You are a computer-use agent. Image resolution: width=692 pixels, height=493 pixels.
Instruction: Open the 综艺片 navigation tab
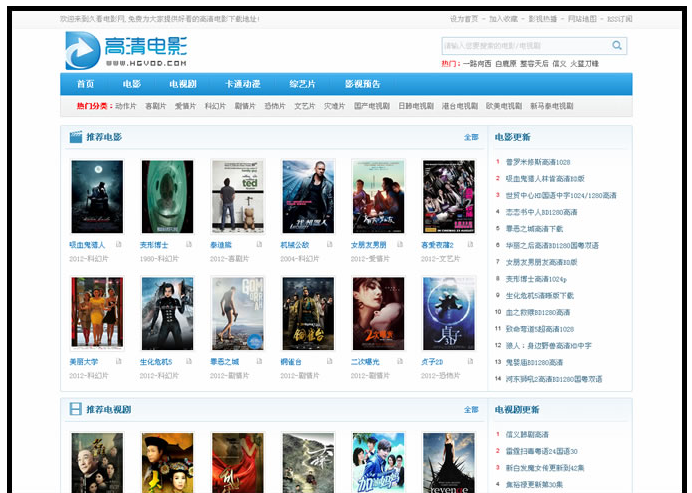pos(302,84)
